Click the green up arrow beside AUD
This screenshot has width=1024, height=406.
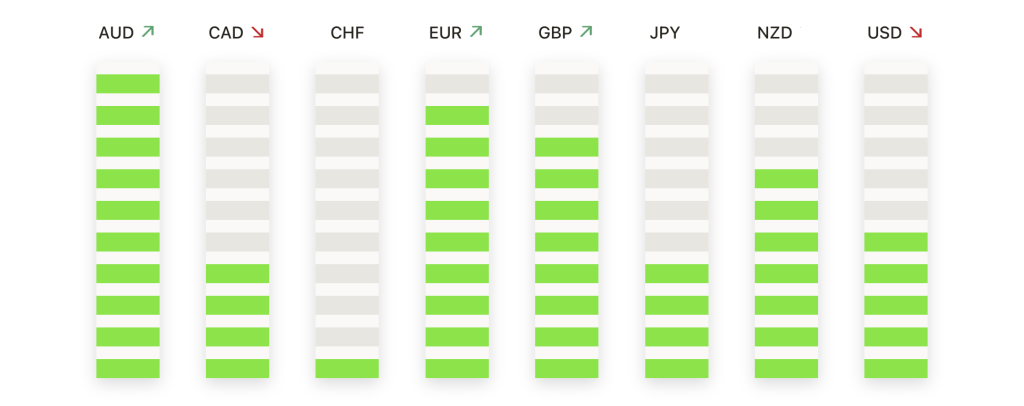point(148,31)
